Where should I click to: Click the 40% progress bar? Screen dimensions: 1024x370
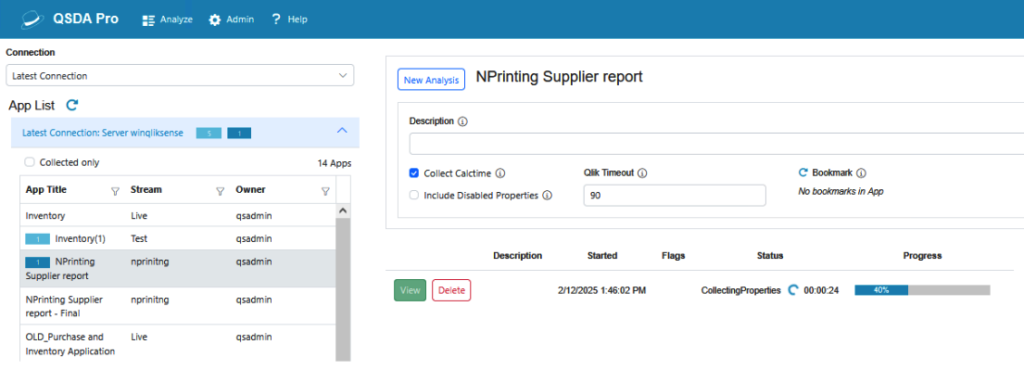pos(922,290)
